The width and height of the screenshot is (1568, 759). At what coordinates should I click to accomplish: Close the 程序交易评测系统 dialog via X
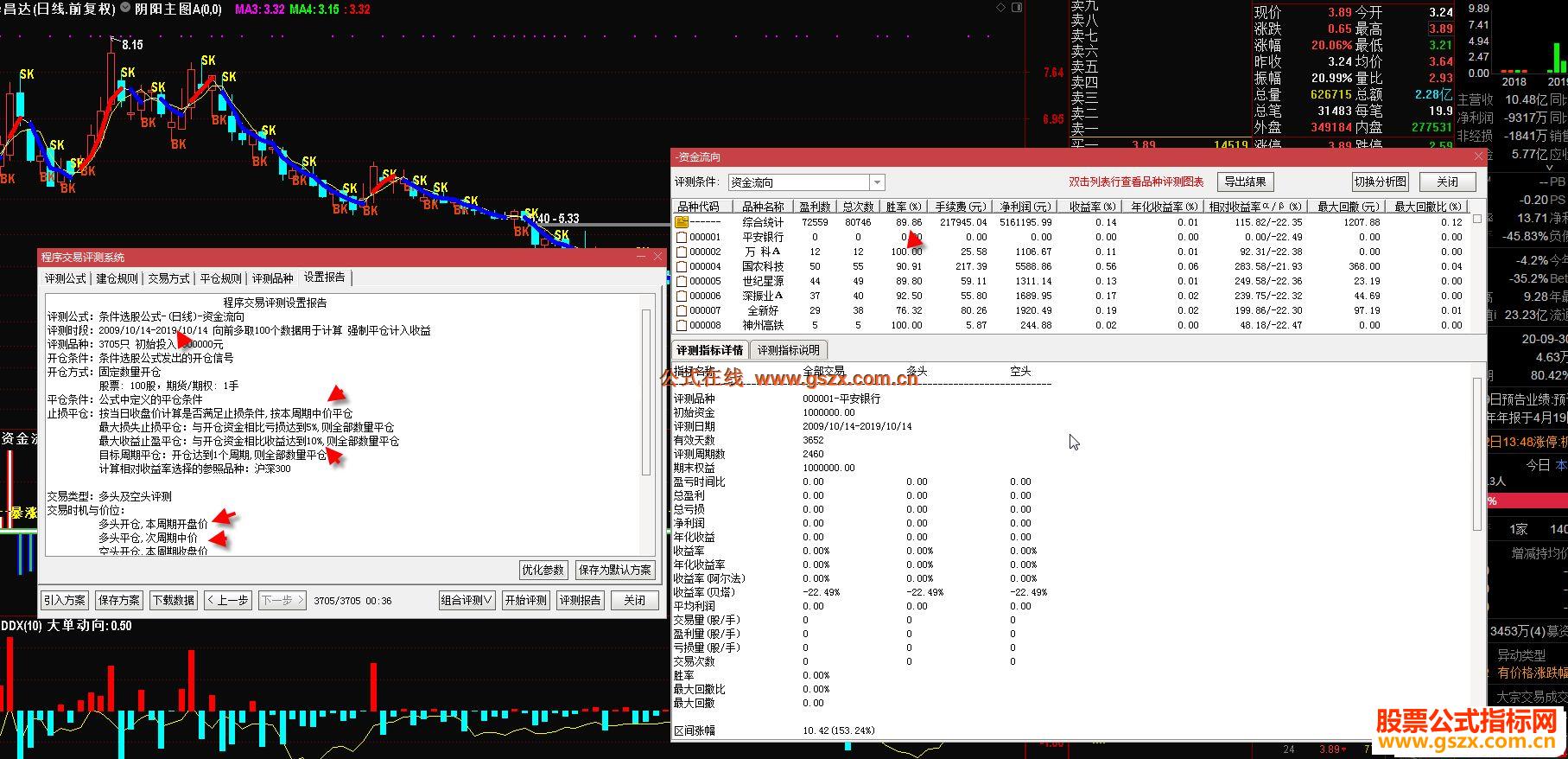657,257
